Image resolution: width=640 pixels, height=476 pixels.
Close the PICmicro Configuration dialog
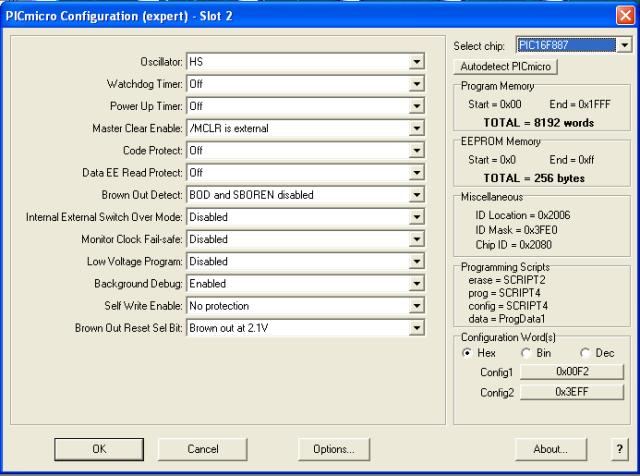click(625, 16)
